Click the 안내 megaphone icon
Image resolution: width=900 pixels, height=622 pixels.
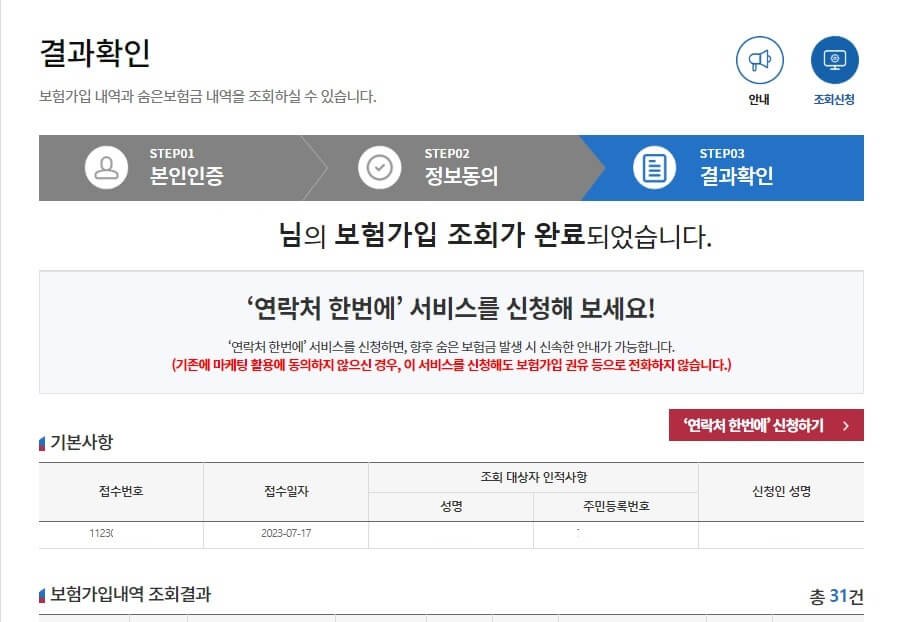760,60
